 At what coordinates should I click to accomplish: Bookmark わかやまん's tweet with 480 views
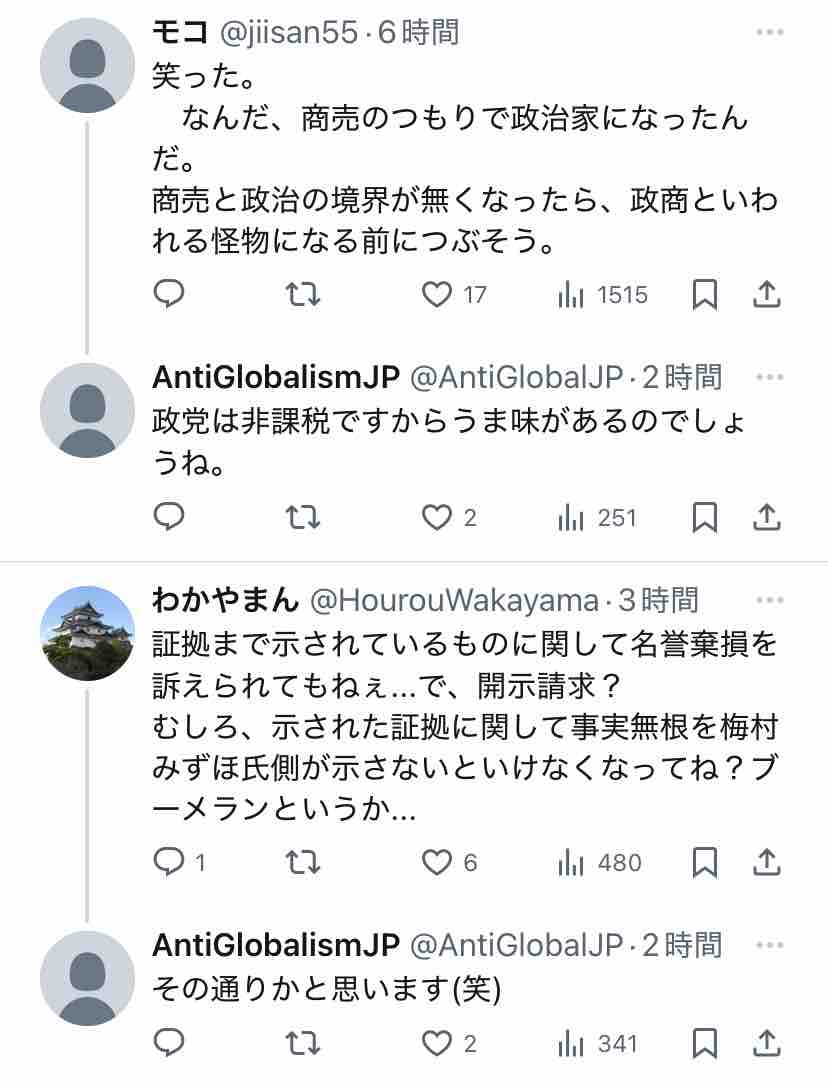point(705,861)
